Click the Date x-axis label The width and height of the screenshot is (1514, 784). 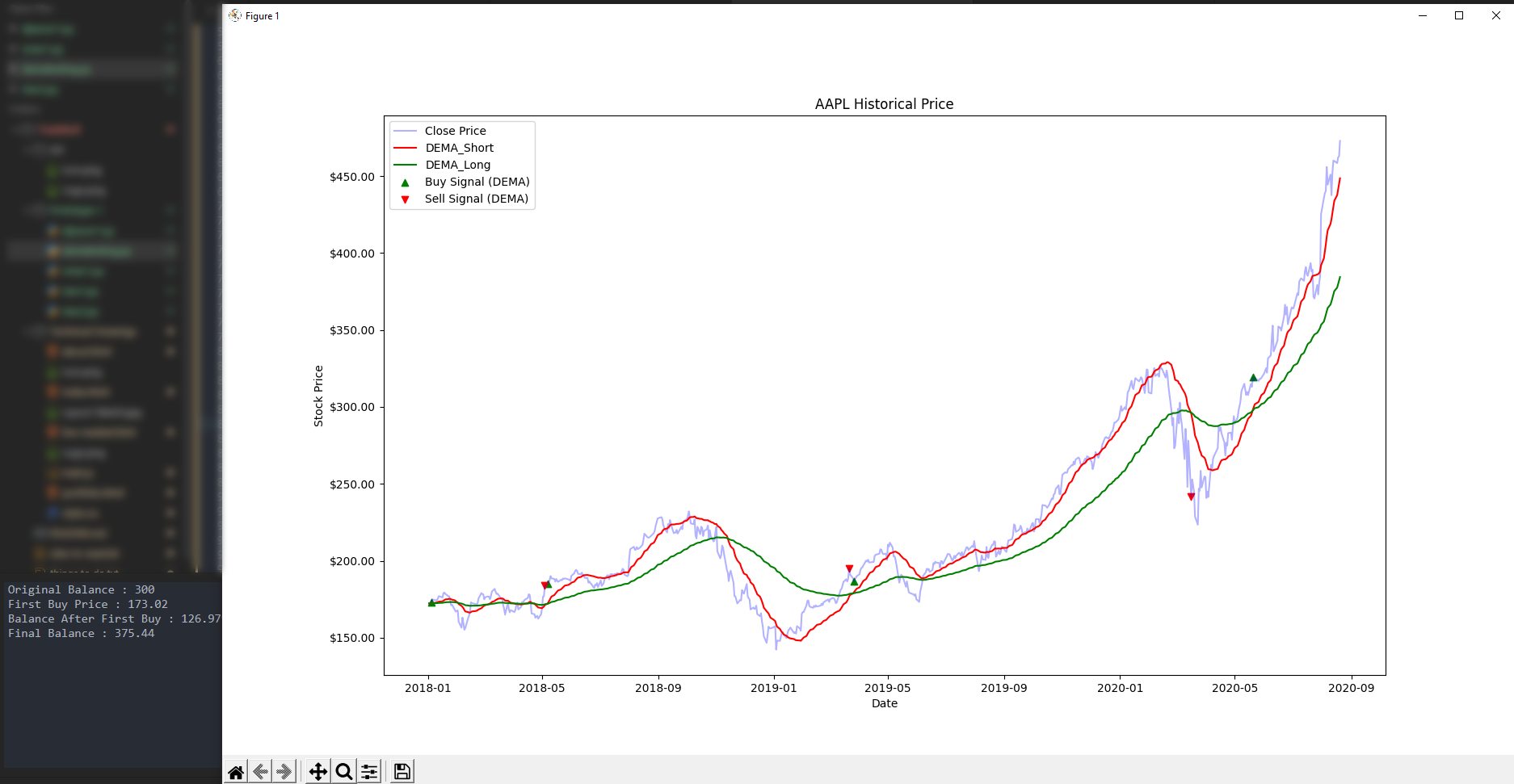885,703
